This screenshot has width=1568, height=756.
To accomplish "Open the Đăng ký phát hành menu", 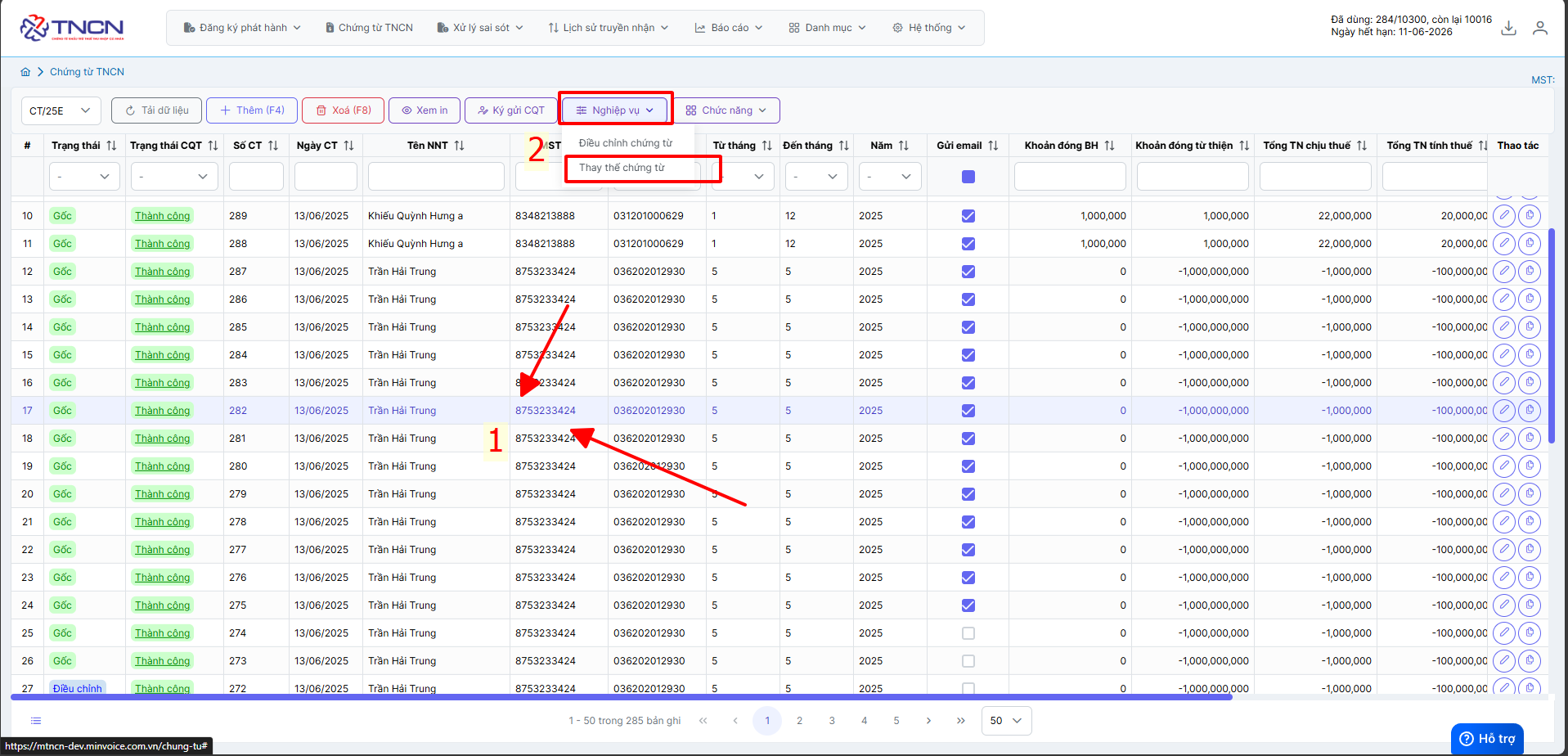I will click(242, 28).
